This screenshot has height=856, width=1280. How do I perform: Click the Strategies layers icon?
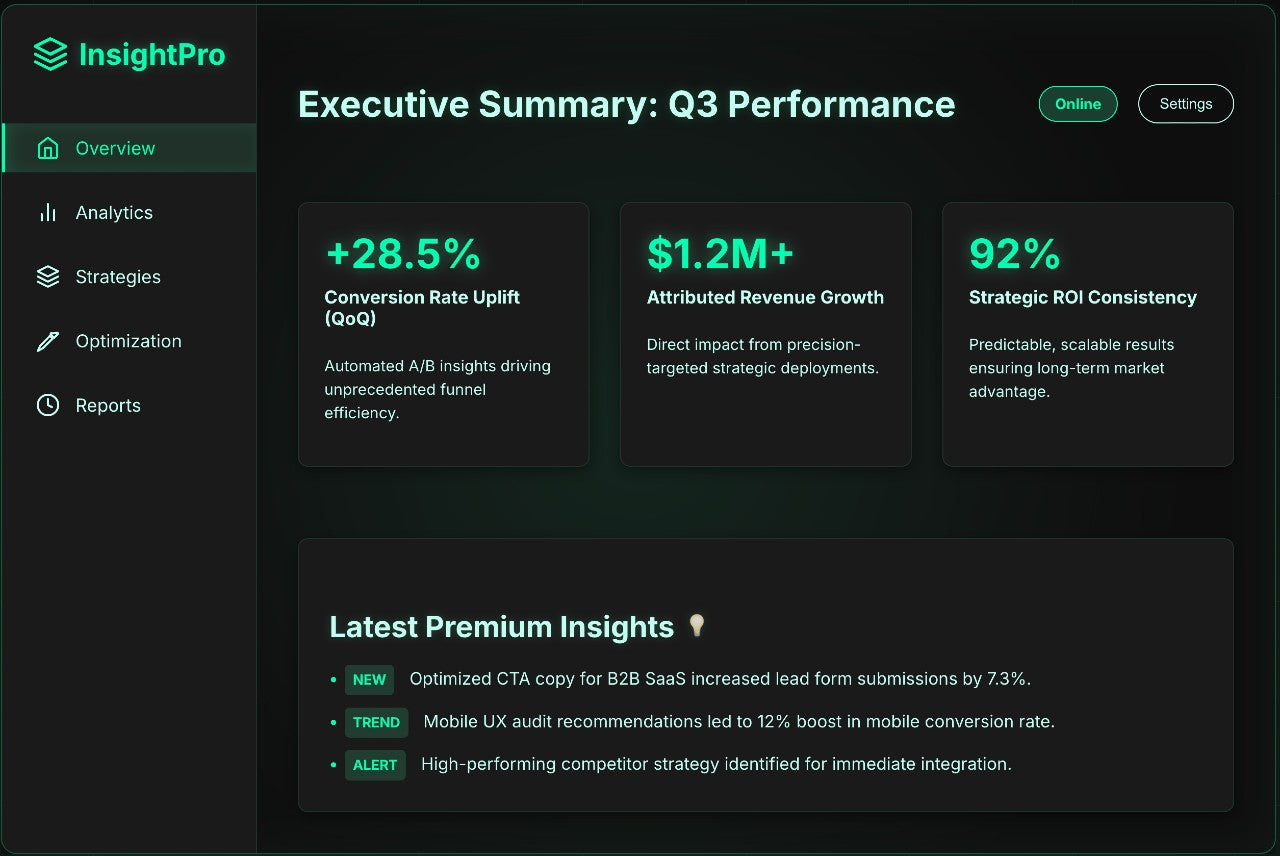(48, 277)
